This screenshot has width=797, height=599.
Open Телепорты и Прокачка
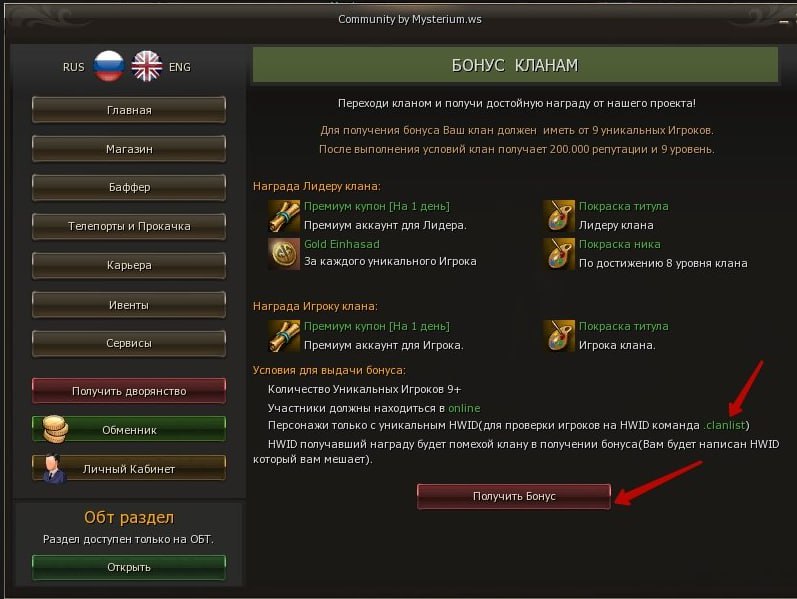[x=129, y=226]
